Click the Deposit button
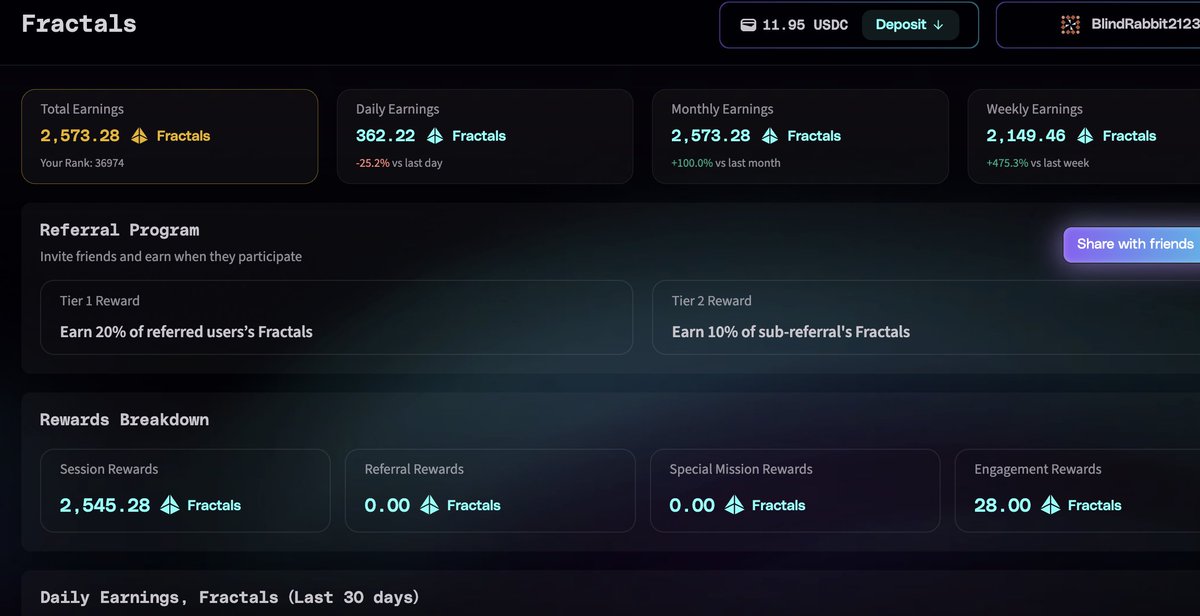 [910, 25]
